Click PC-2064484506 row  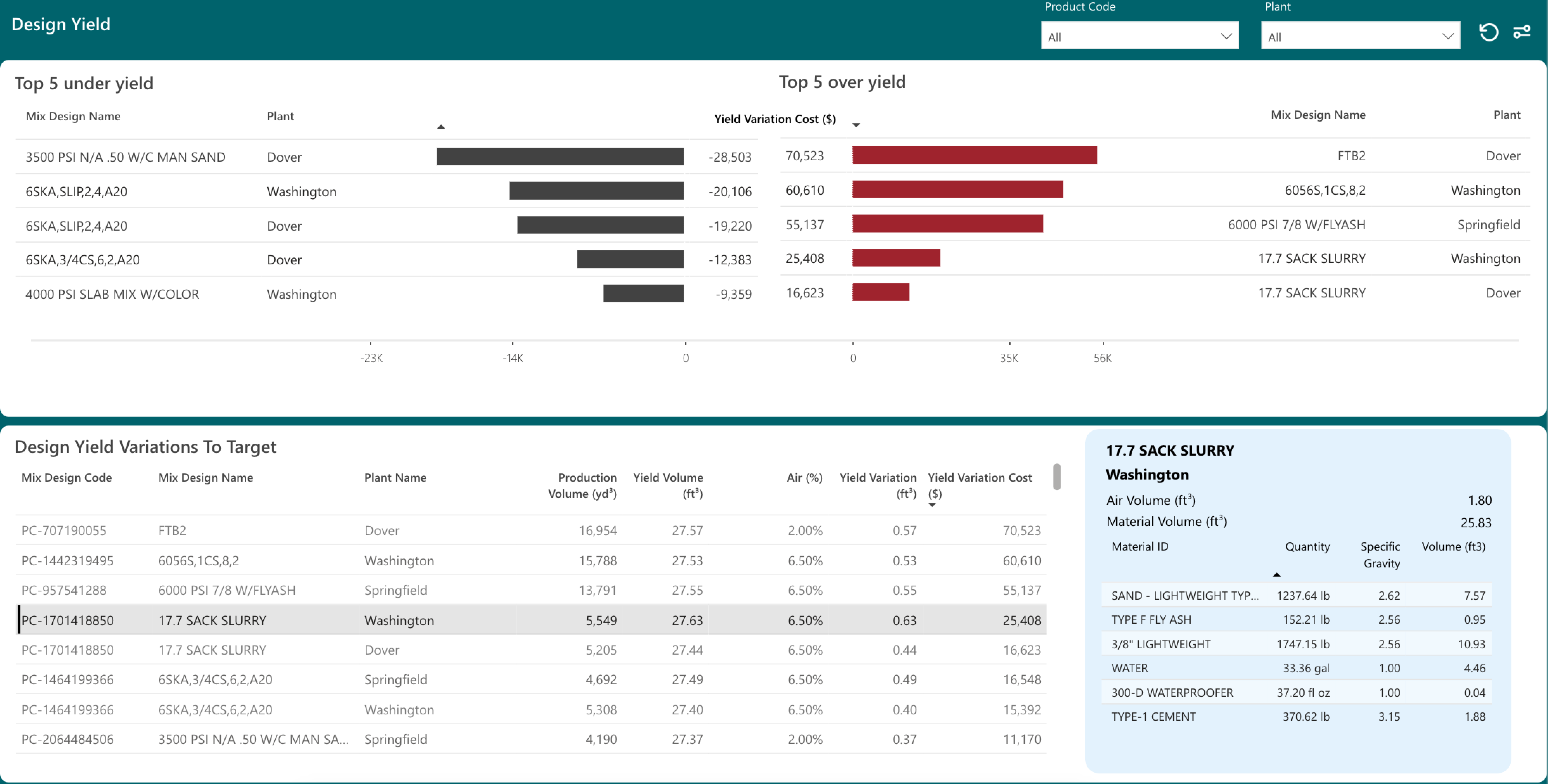pyautogui.click(x=531, y=739)
